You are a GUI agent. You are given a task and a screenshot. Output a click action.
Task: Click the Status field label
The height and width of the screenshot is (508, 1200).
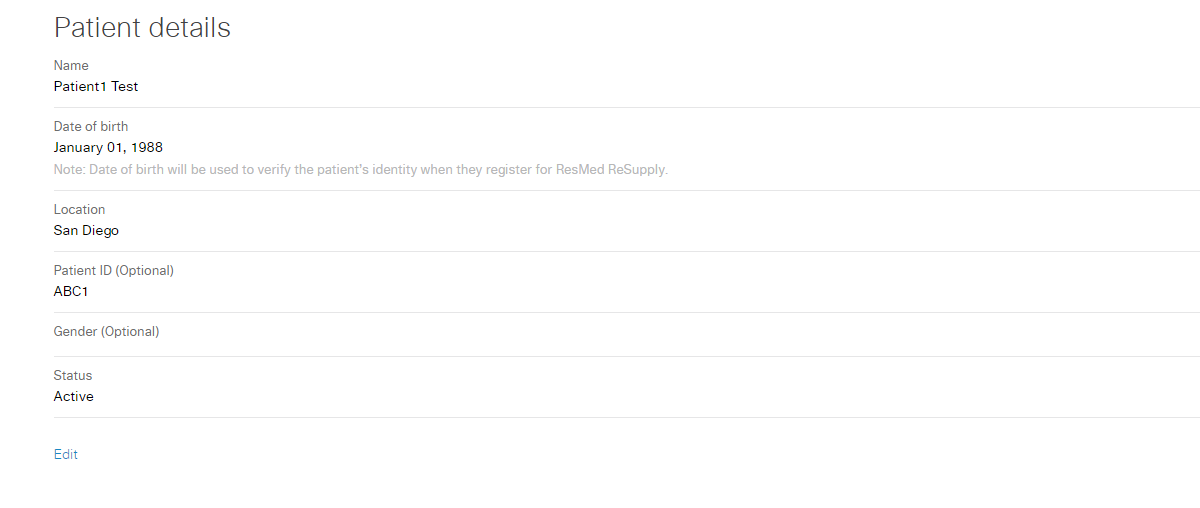click(73, 376)
